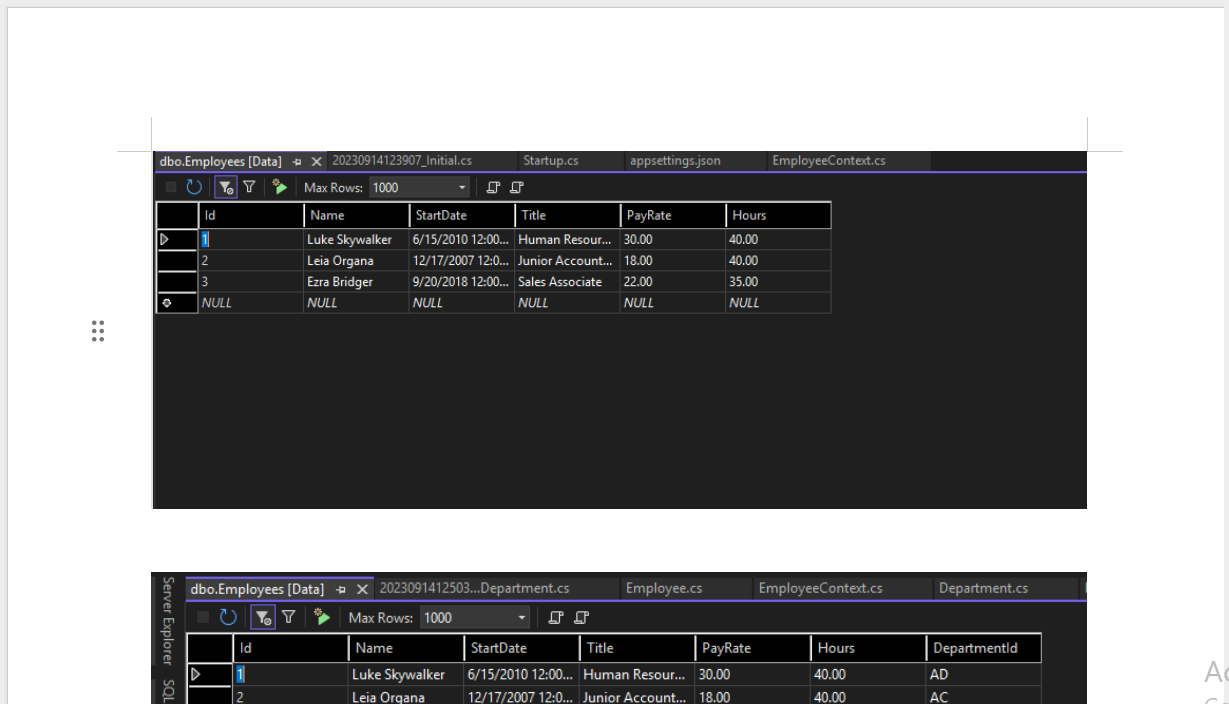Screen dimensions: 1229x704
Task: Open the lower Max Rows dropdown
Action: [x=521, y=618]
